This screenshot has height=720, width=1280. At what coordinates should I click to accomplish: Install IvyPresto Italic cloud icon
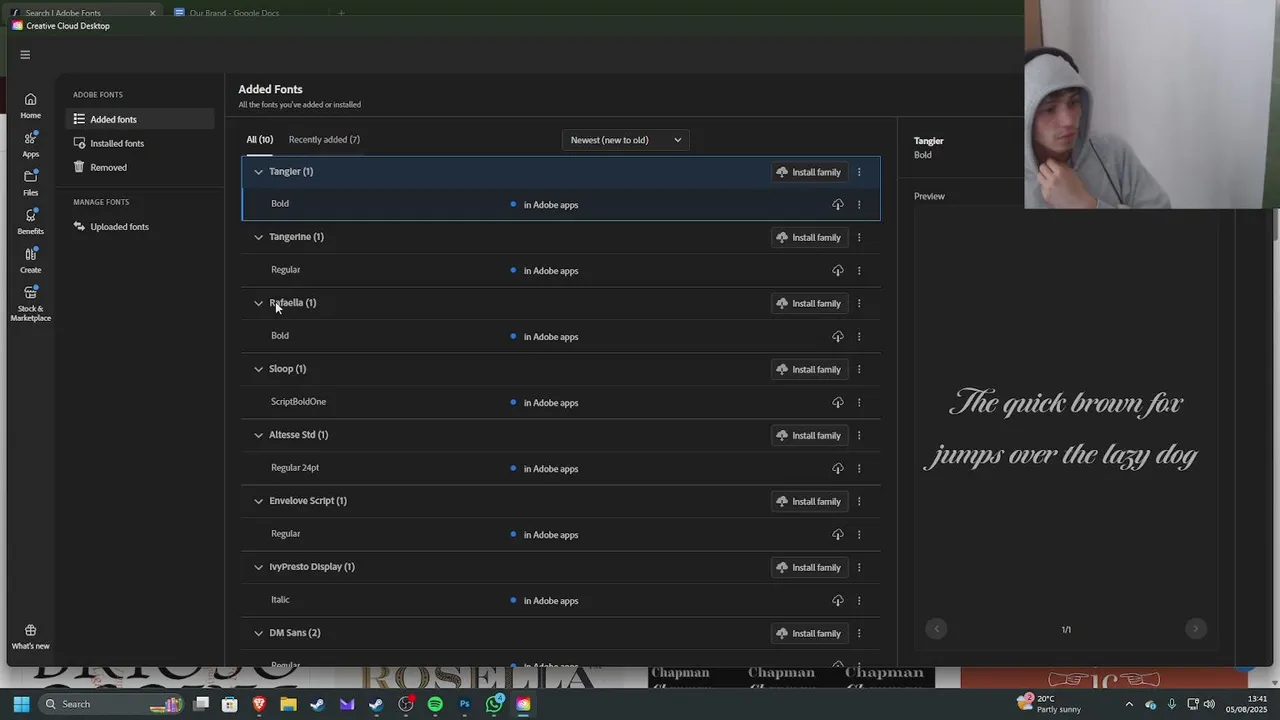[x=838, y=601]
